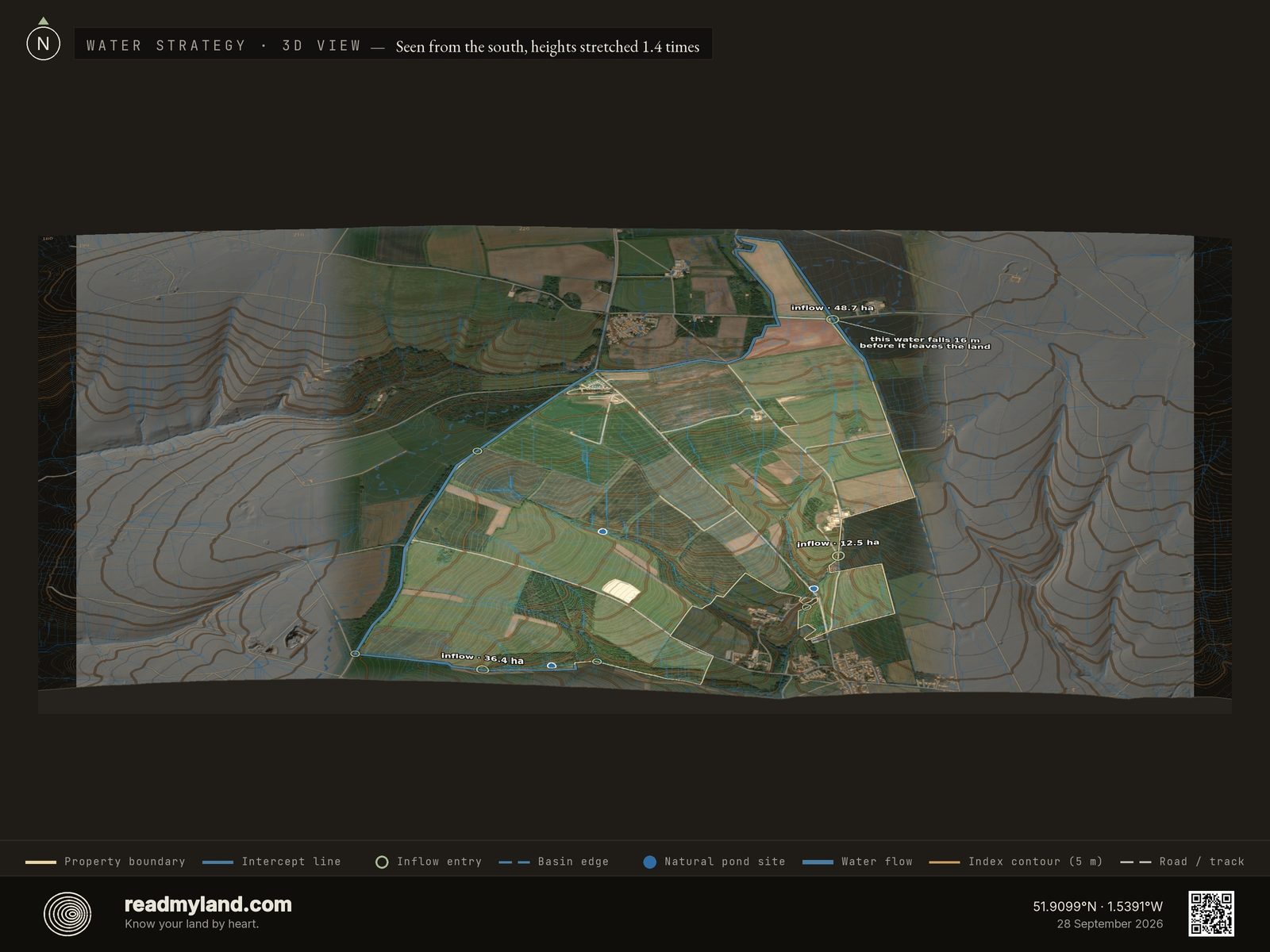Click the inflow circle at the property's southwest corner
Viewport: 1270px width, 952px height.
click(355, 654)
